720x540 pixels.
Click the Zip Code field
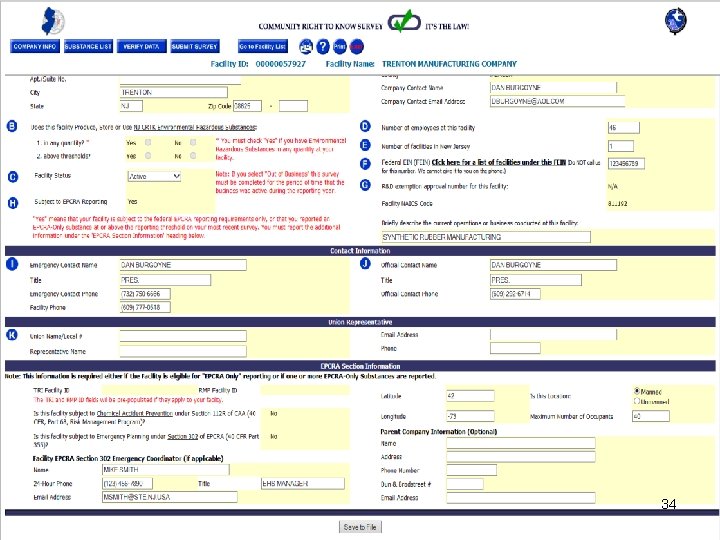[x=248, y=106]
